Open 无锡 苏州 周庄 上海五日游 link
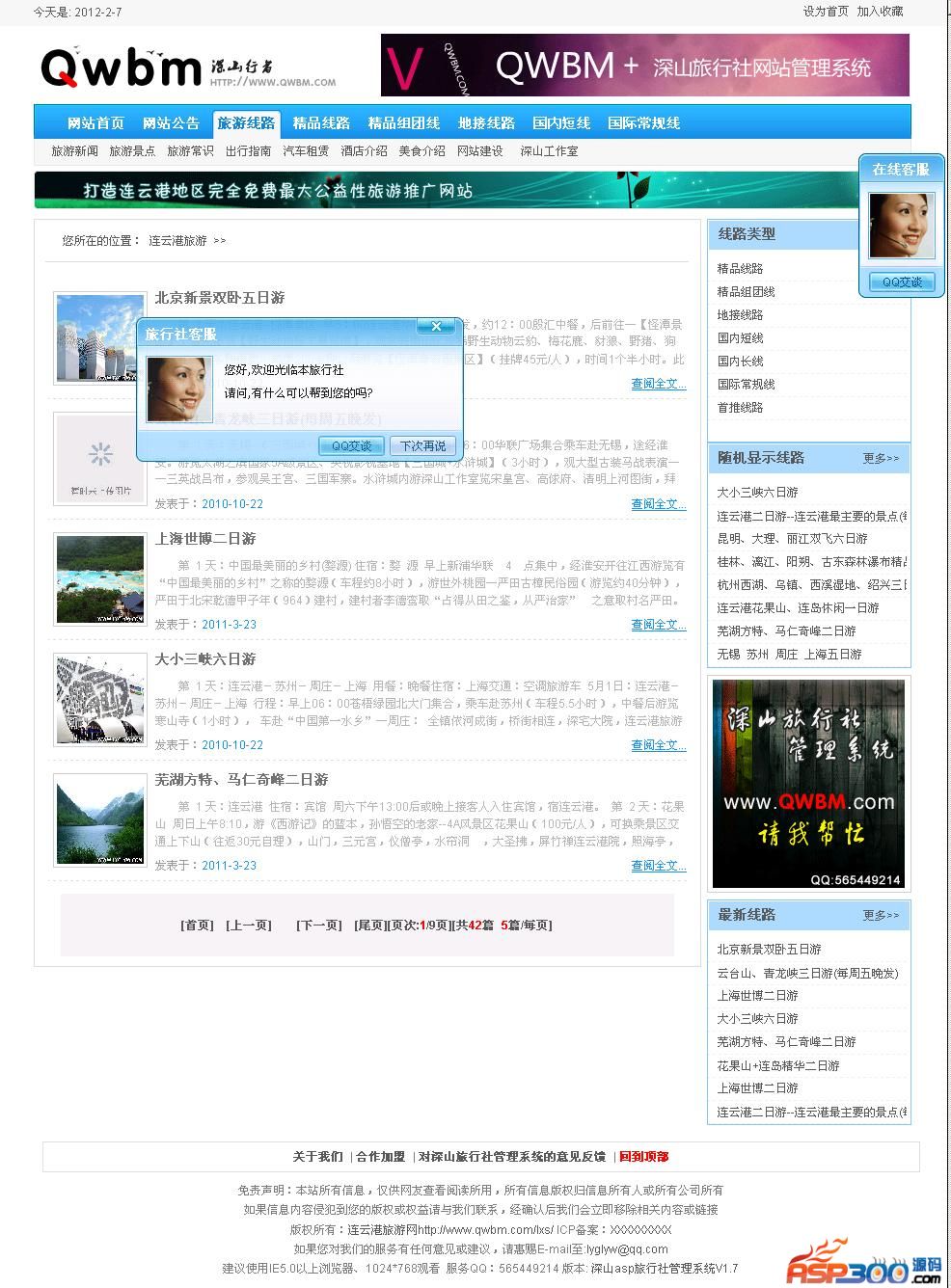 [789, 655]
